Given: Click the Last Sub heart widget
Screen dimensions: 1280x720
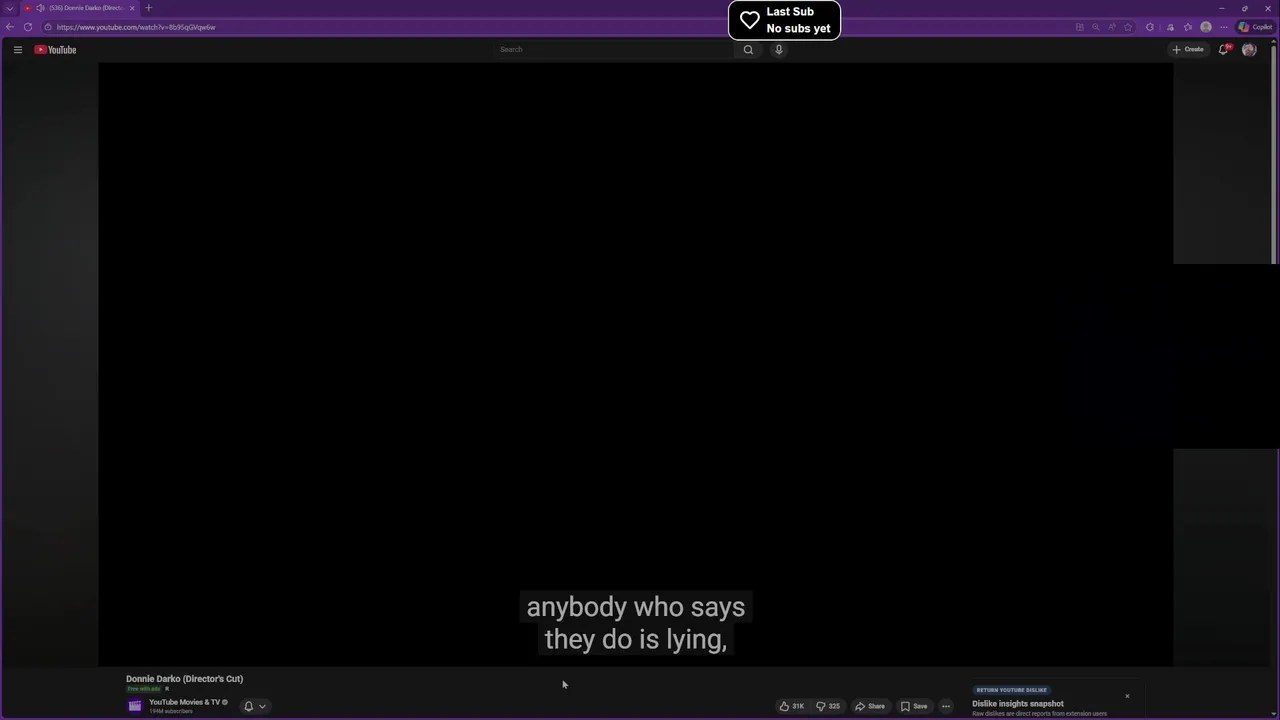Looking at the screenshot, I should pos(784,20).
